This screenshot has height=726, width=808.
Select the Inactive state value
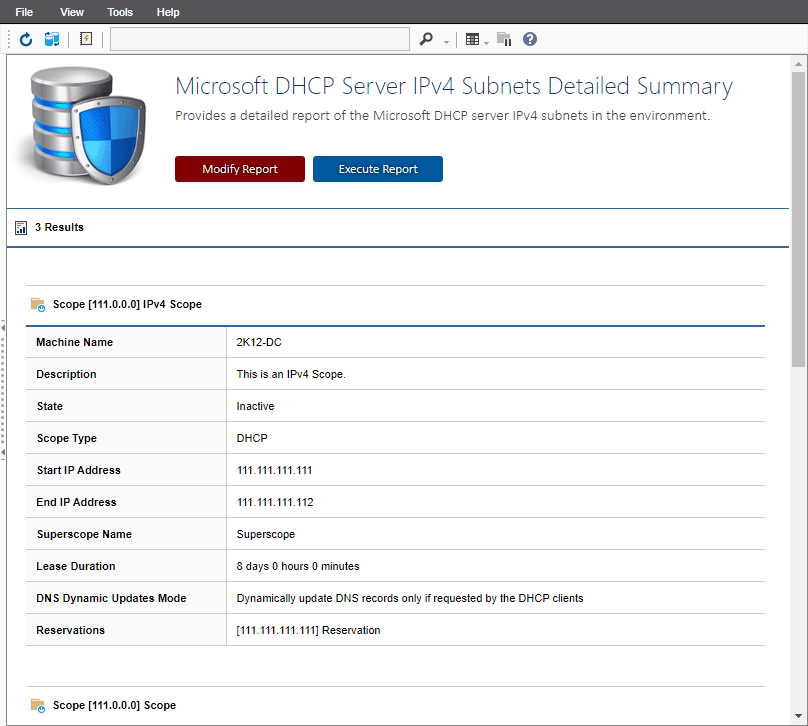pos(255,406)
